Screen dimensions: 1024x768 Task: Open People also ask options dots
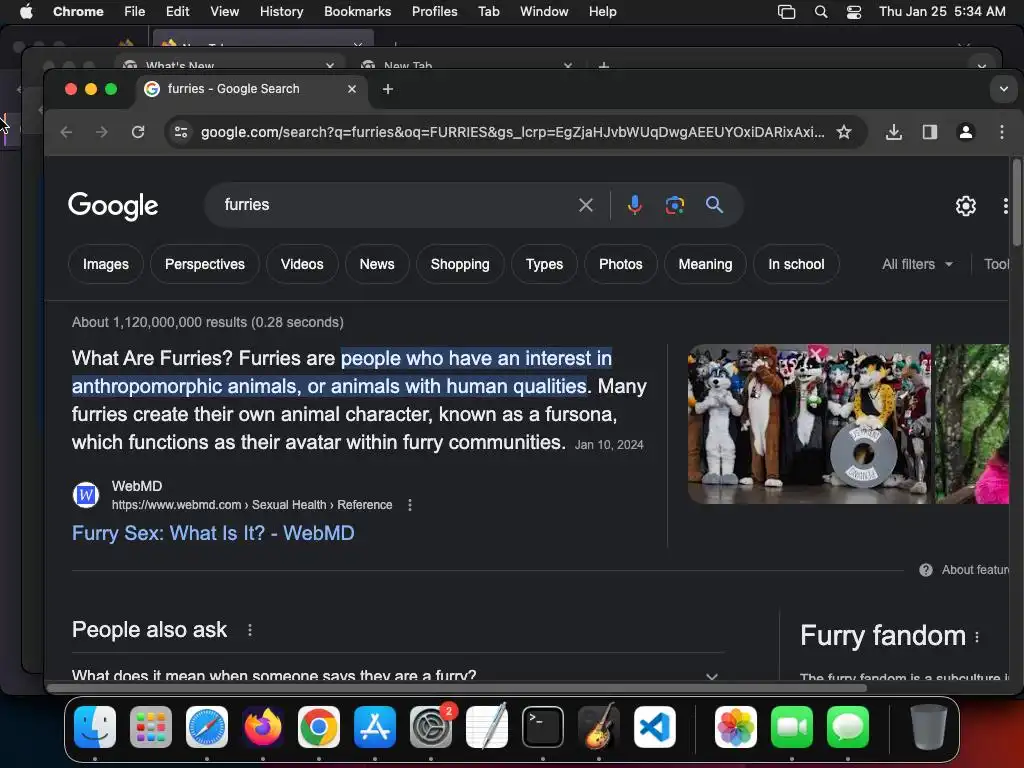pos(249,630)
